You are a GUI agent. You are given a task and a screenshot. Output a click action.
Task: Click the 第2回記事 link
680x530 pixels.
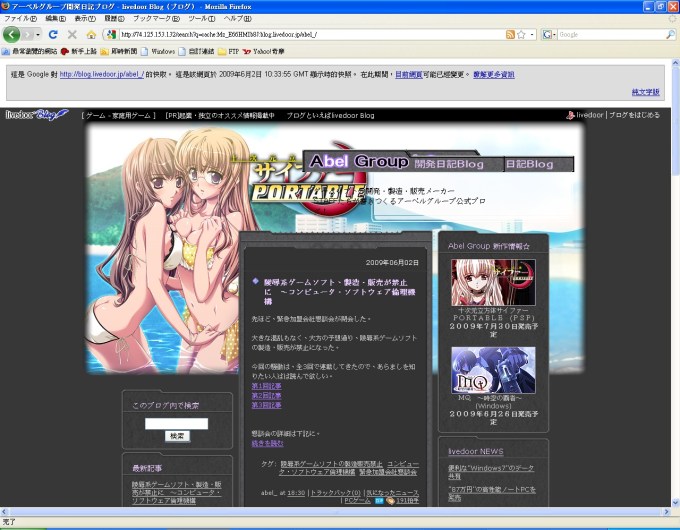pos(266,396)
